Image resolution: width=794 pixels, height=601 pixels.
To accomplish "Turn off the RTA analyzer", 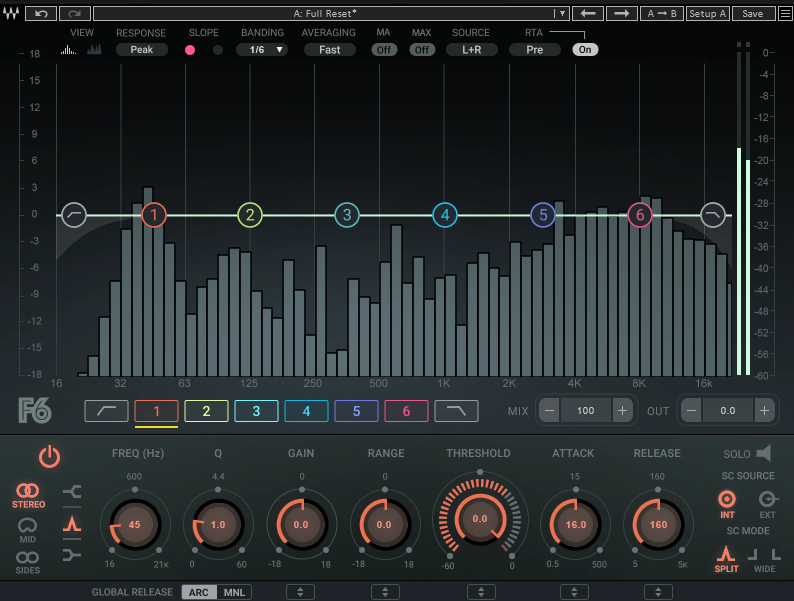I will (x=585, y=49).
